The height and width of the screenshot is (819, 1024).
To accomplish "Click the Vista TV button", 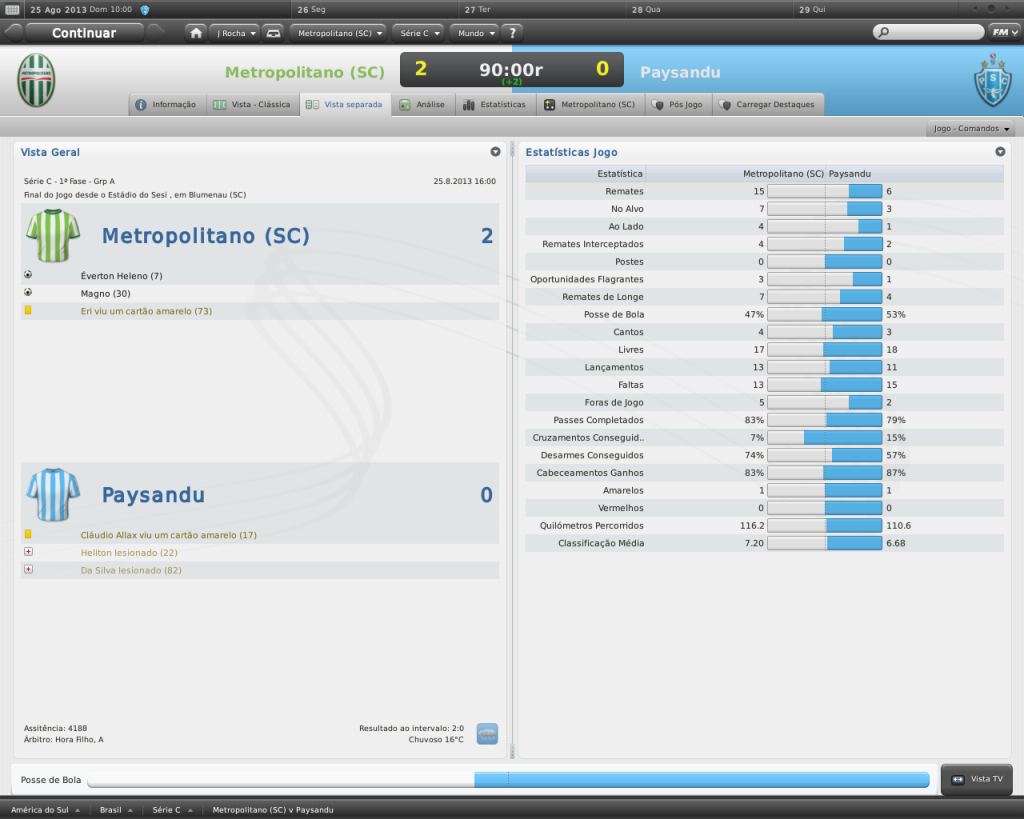I will (x=977, y=779).
